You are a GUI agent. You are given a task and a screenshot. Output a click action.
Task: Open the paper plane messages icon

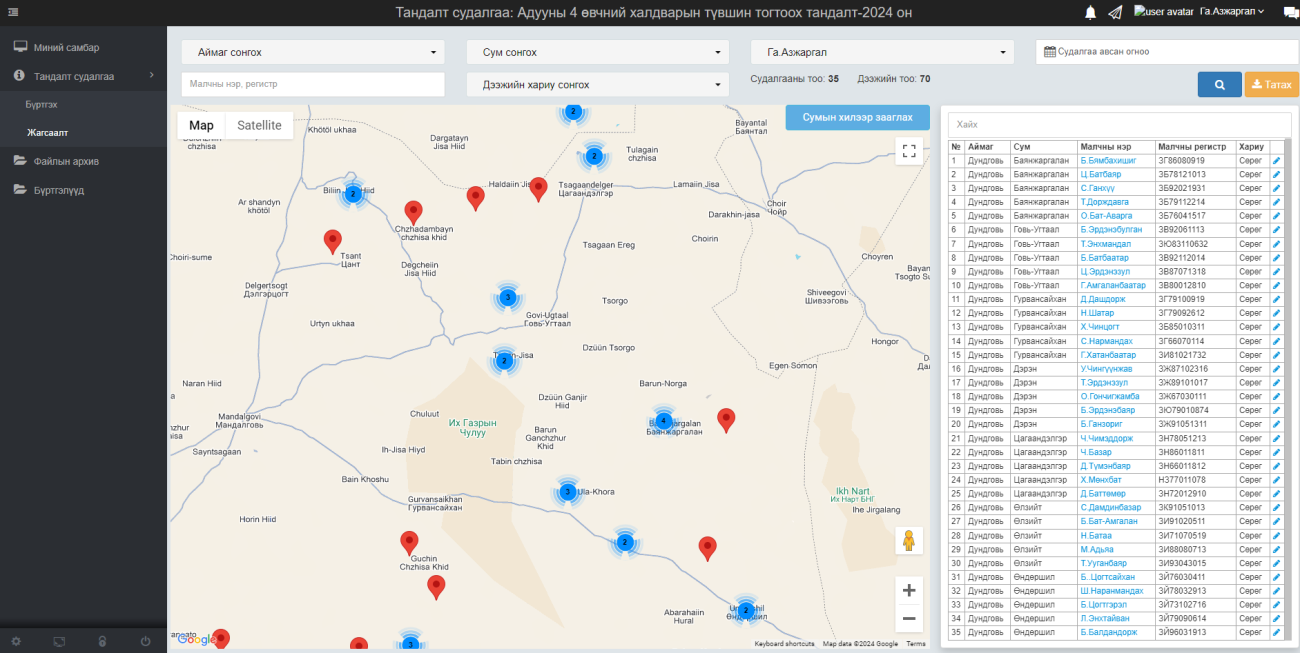[1115, 12]
